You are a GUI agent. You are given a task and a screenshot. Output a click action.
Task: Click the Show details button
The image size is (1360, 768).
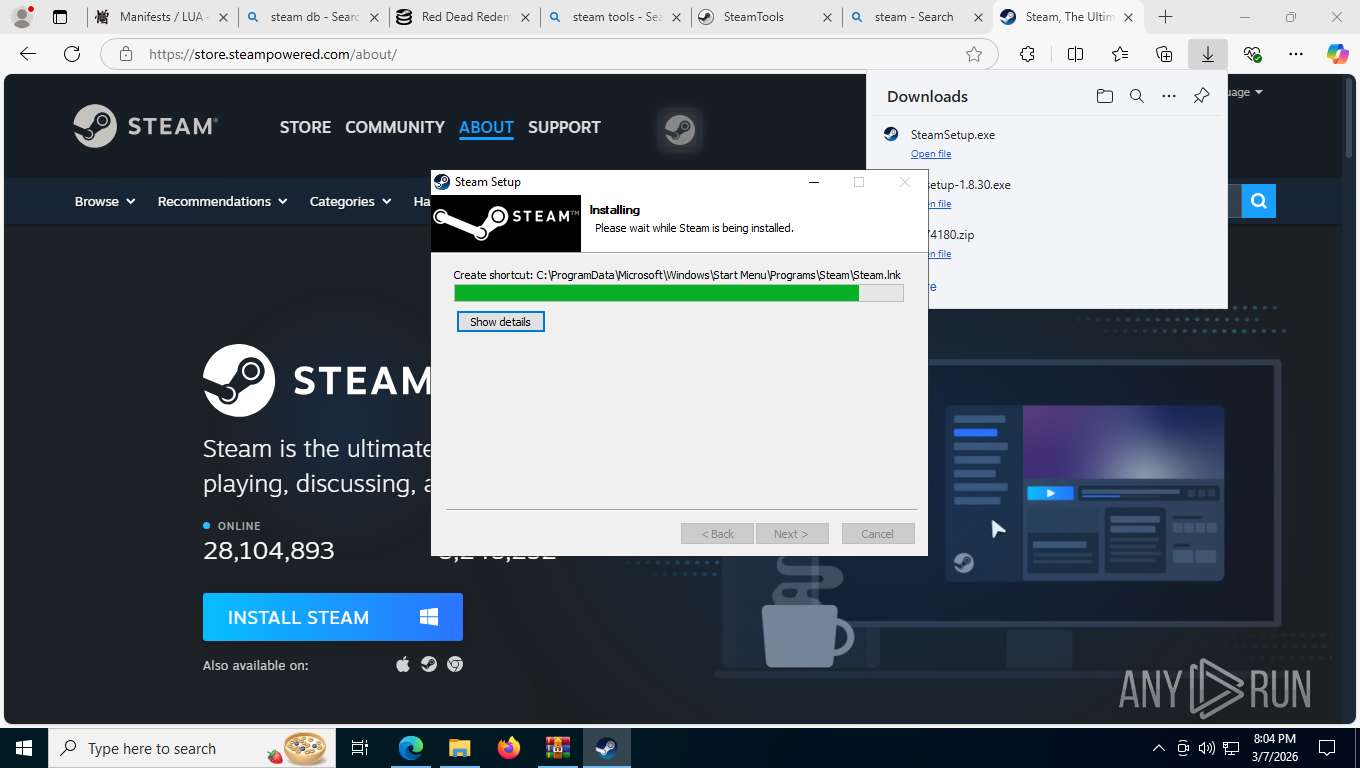pos(501,322)
